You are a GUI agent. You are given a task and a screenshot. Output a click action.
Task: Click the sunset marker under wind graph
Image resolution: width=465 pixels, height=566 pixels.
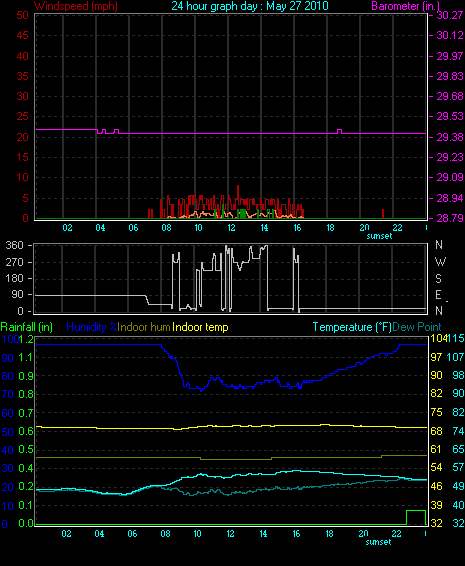379,236
